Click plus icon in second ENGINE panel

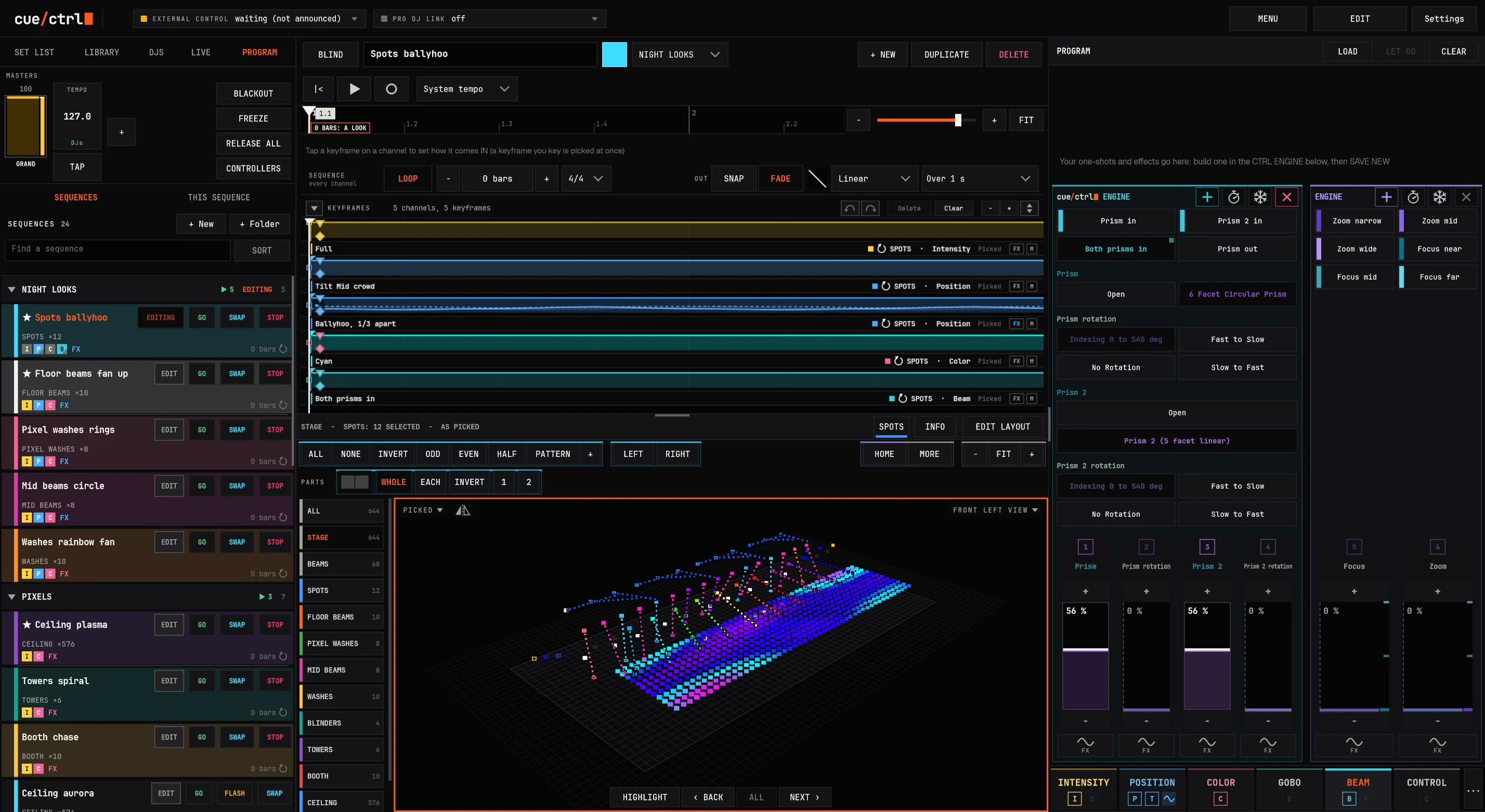(1386, 197)
